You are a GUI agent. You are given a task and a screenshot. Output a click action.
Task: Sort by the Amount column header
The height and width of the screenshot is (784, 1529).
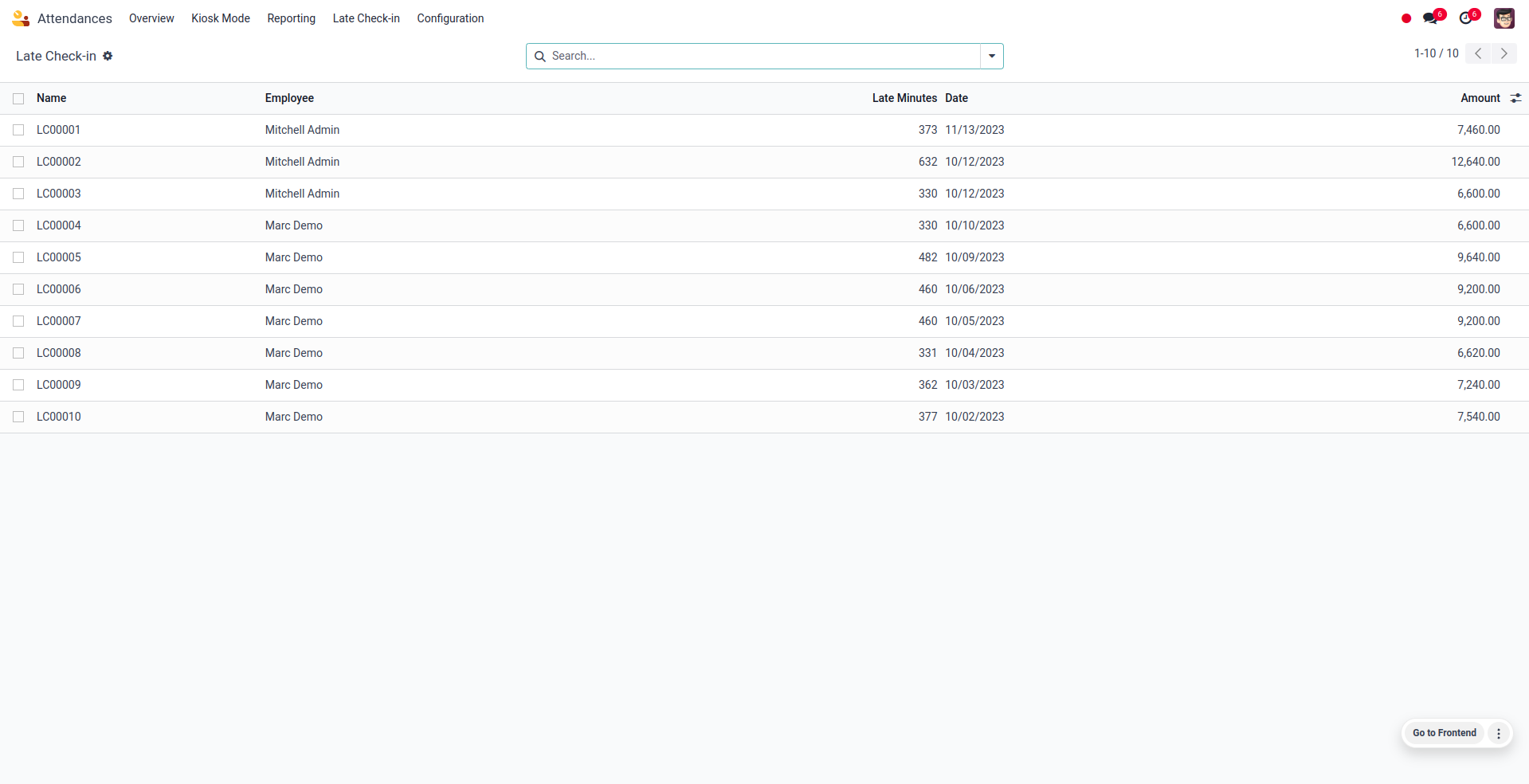click(1480, 98)
